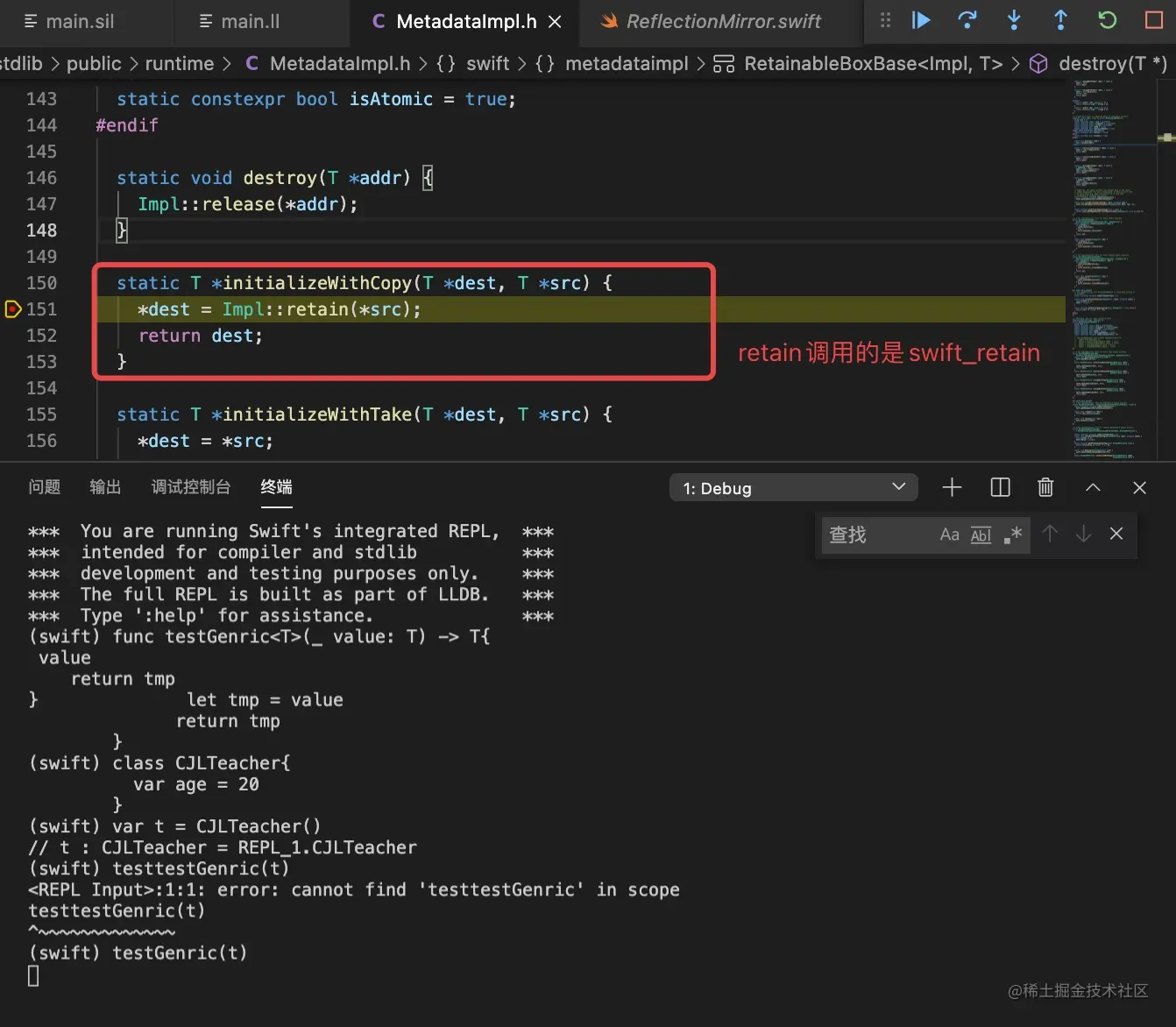Click the 'public' breadcrumb segment
This screenshot has height=1027, width=1176.
point(94,64)
